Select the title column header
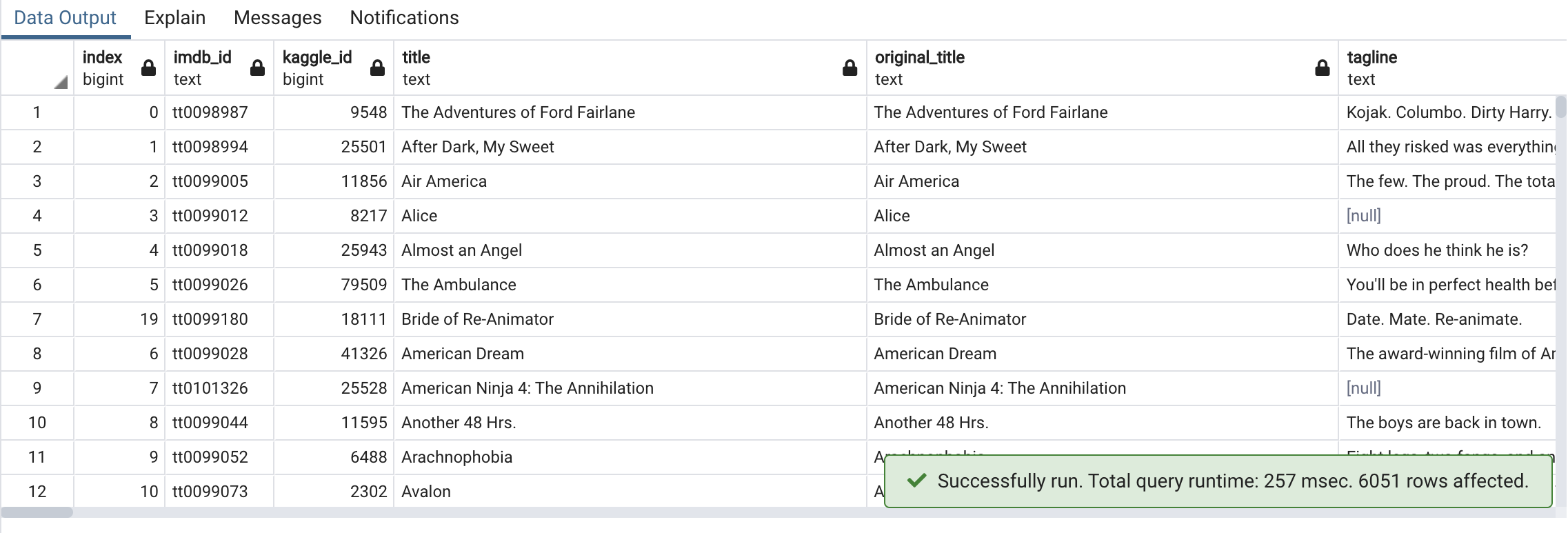The image size is (1568, 533). pyautogui.click(x=630, y=68)
